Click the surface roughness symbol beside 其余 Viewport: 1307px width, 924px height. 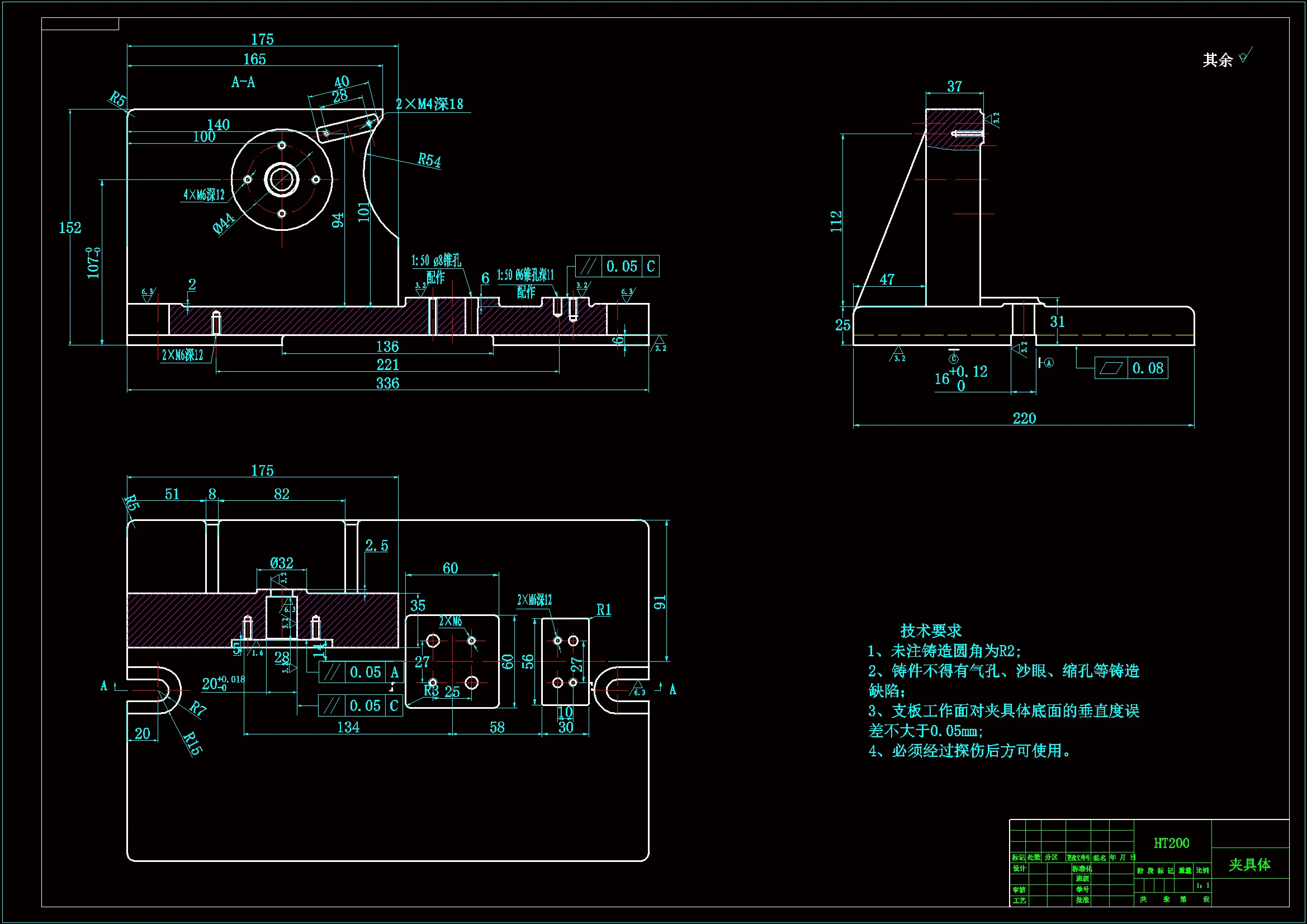(x=1245, y=56)
